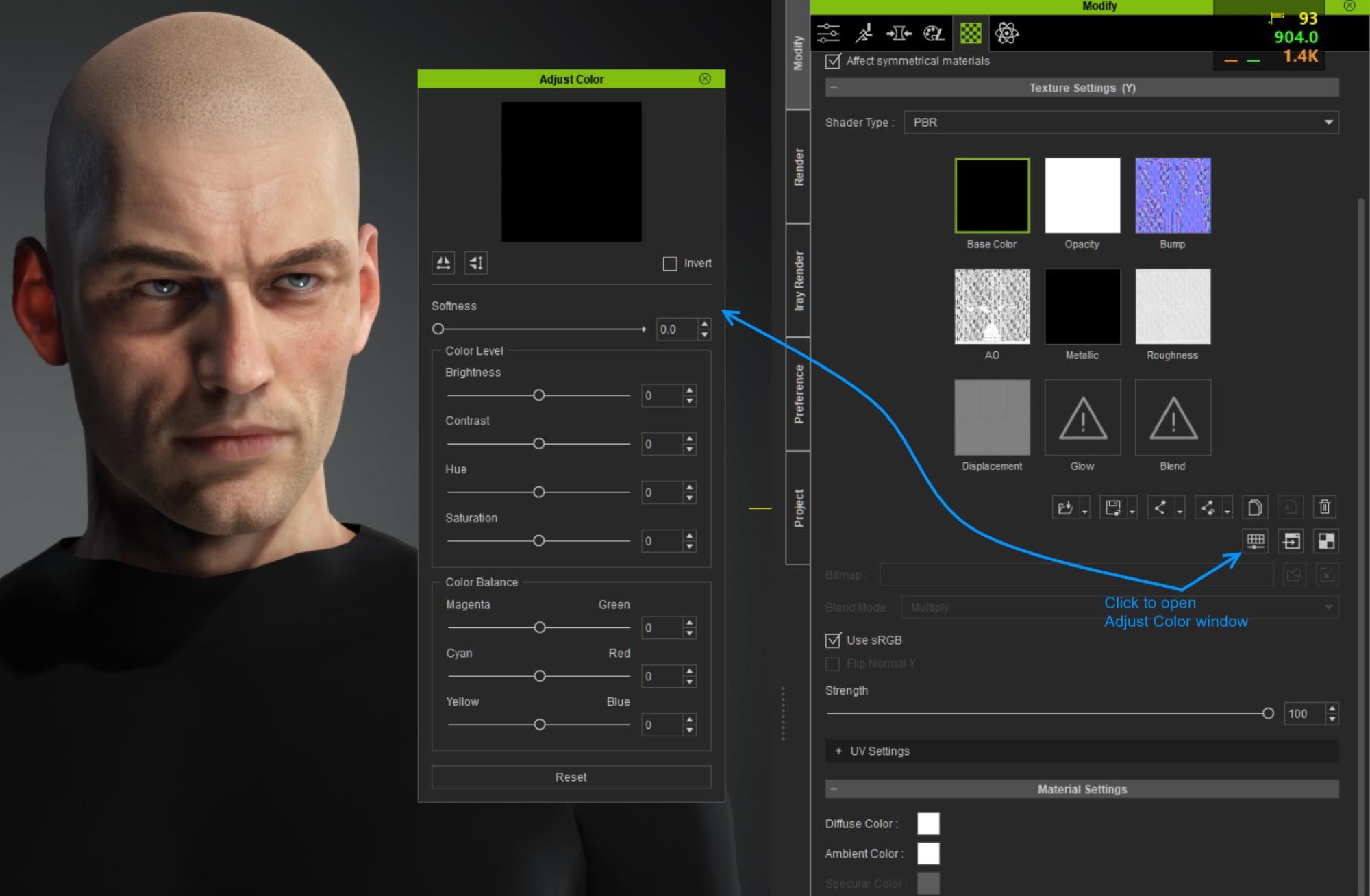Click the Adjust Color grid-slider icon
This screenshot has height=896, width=1370.
[1256, 541]
